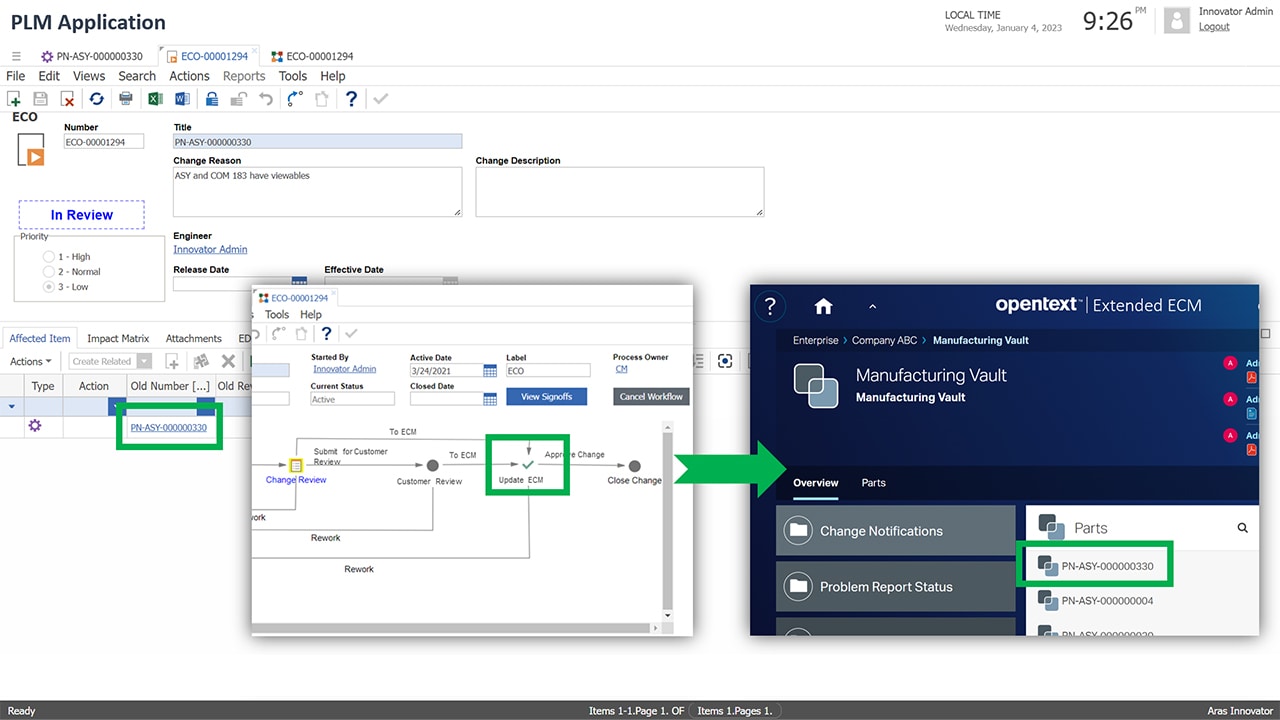
Task: Click the blue Lock icon
Action: [x=212, y=99]
